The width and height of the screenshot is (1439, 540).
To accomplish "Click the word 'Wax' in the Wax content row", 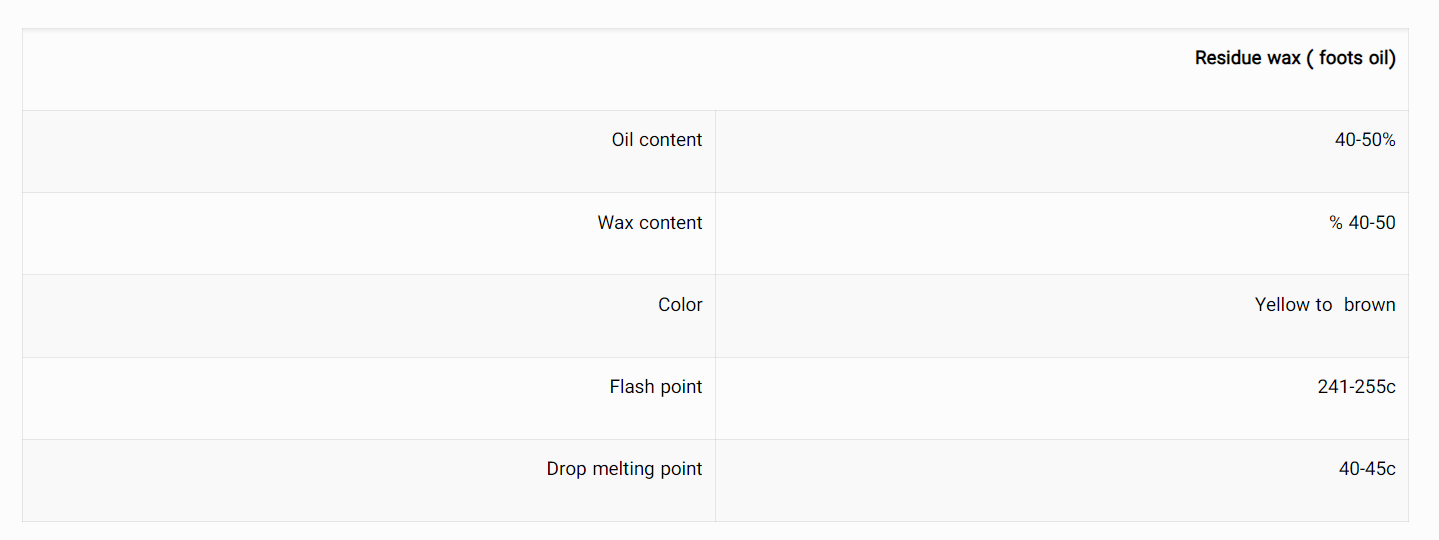I will 614,222.
